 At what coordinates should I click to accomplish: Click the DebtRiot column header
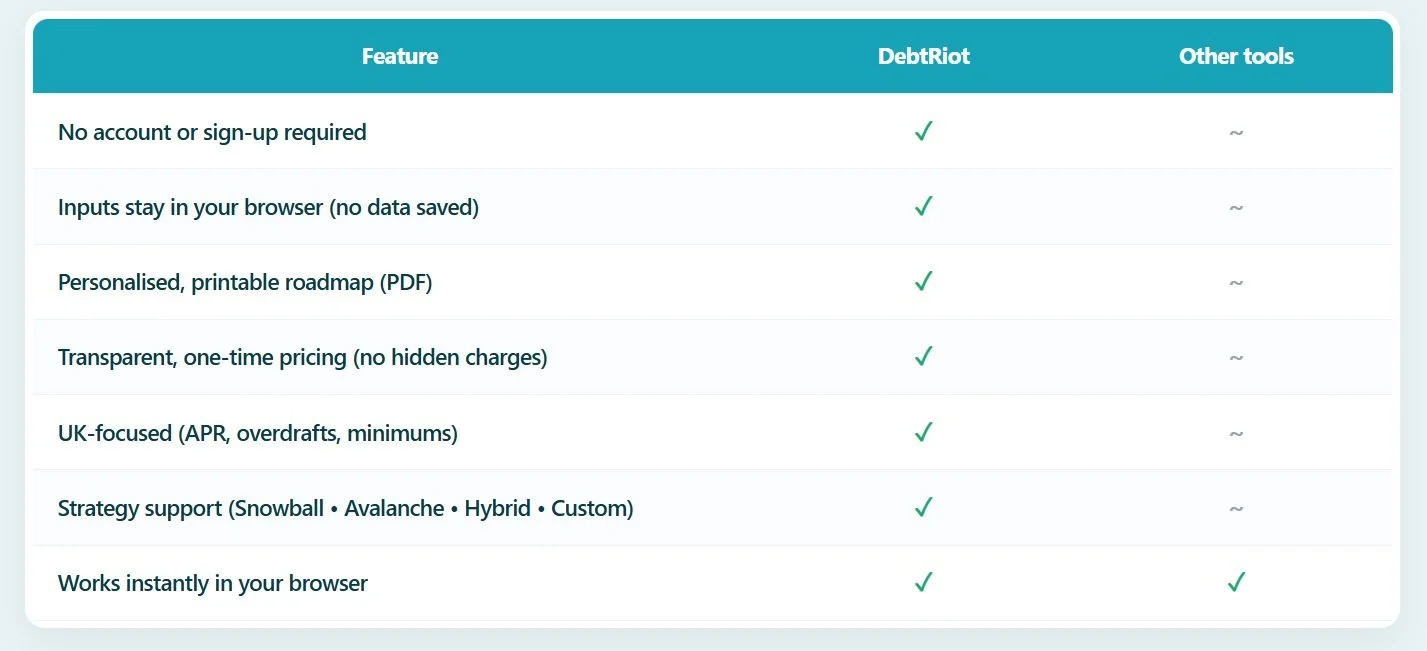click(924, 56)
